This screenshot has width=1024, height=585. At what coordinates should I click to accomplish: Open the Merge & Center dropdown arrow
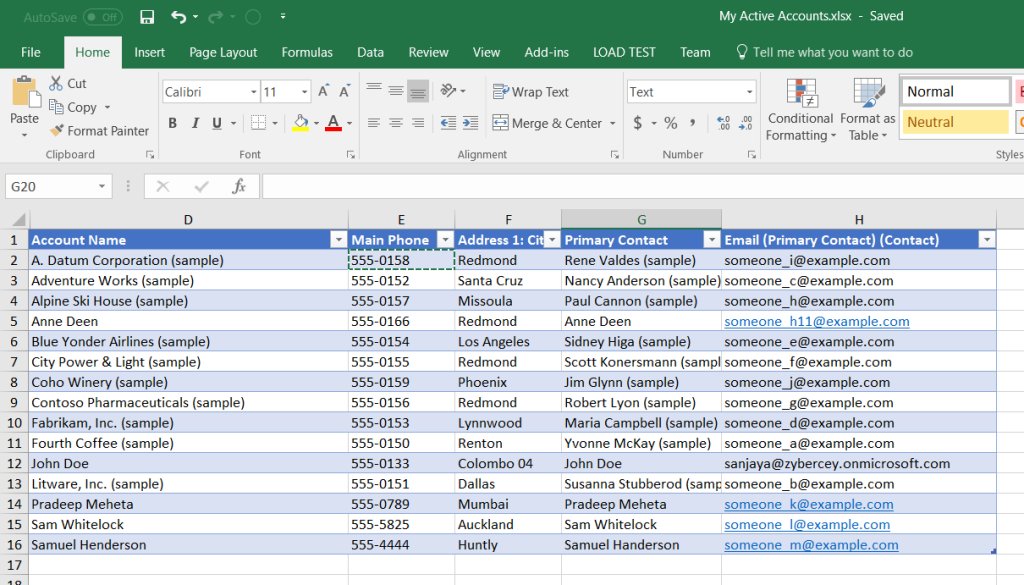pos(613,123)
